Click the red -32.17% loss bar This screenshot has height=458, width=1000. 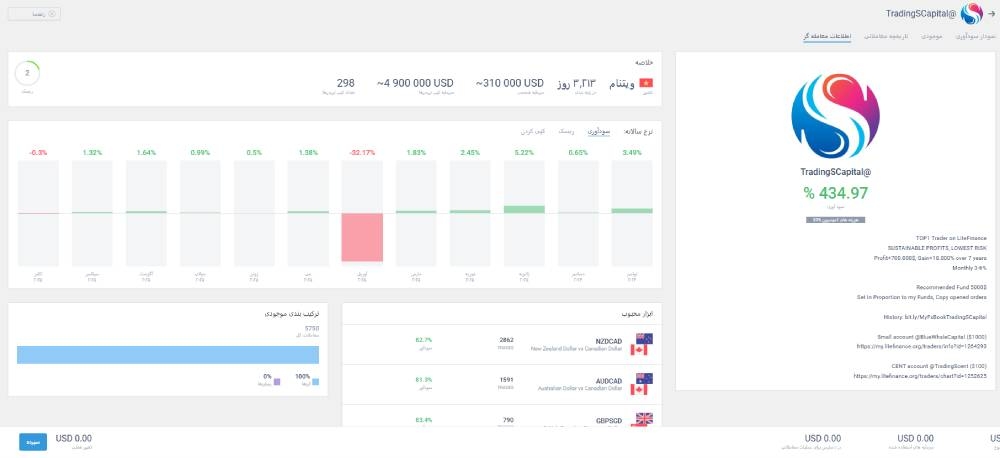[362, 237]
